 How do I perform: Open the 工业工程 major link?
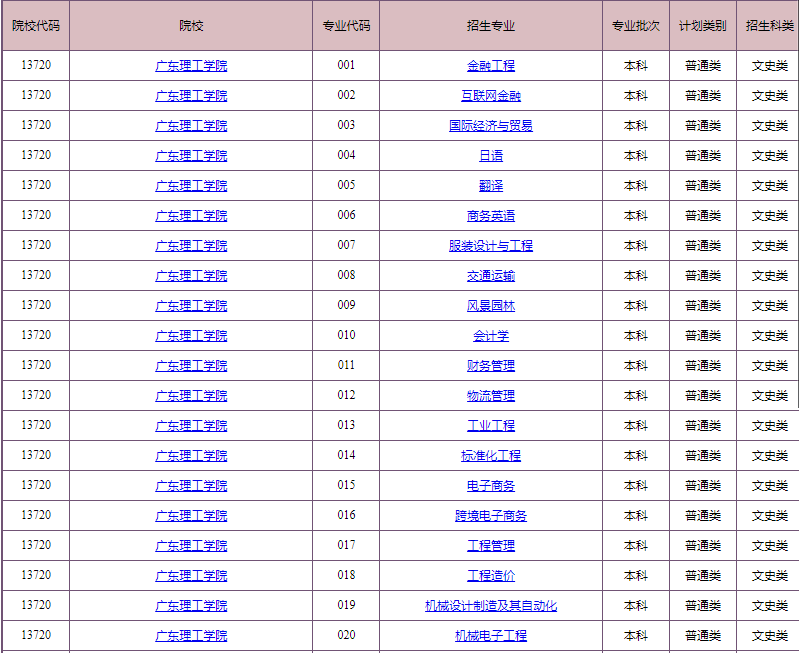coord(491,426)
